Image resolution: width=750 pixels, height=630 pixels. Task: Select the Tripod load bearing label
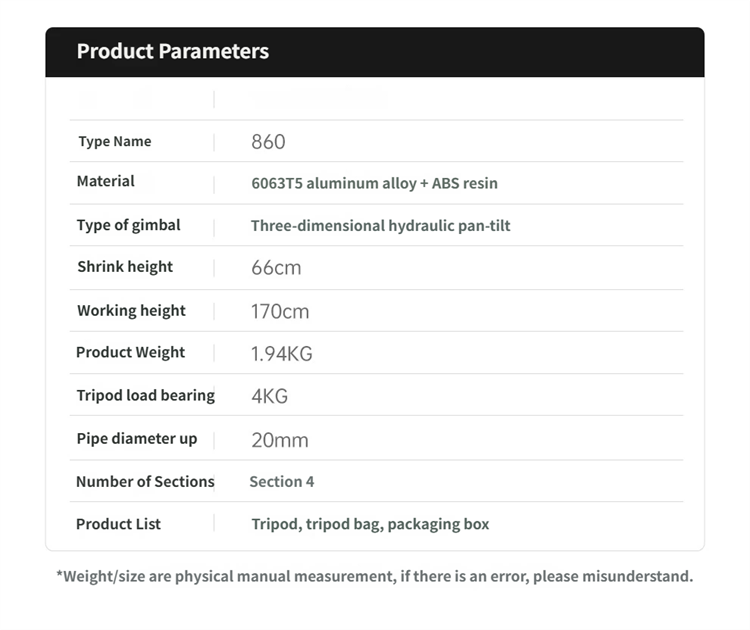(146, 396)
